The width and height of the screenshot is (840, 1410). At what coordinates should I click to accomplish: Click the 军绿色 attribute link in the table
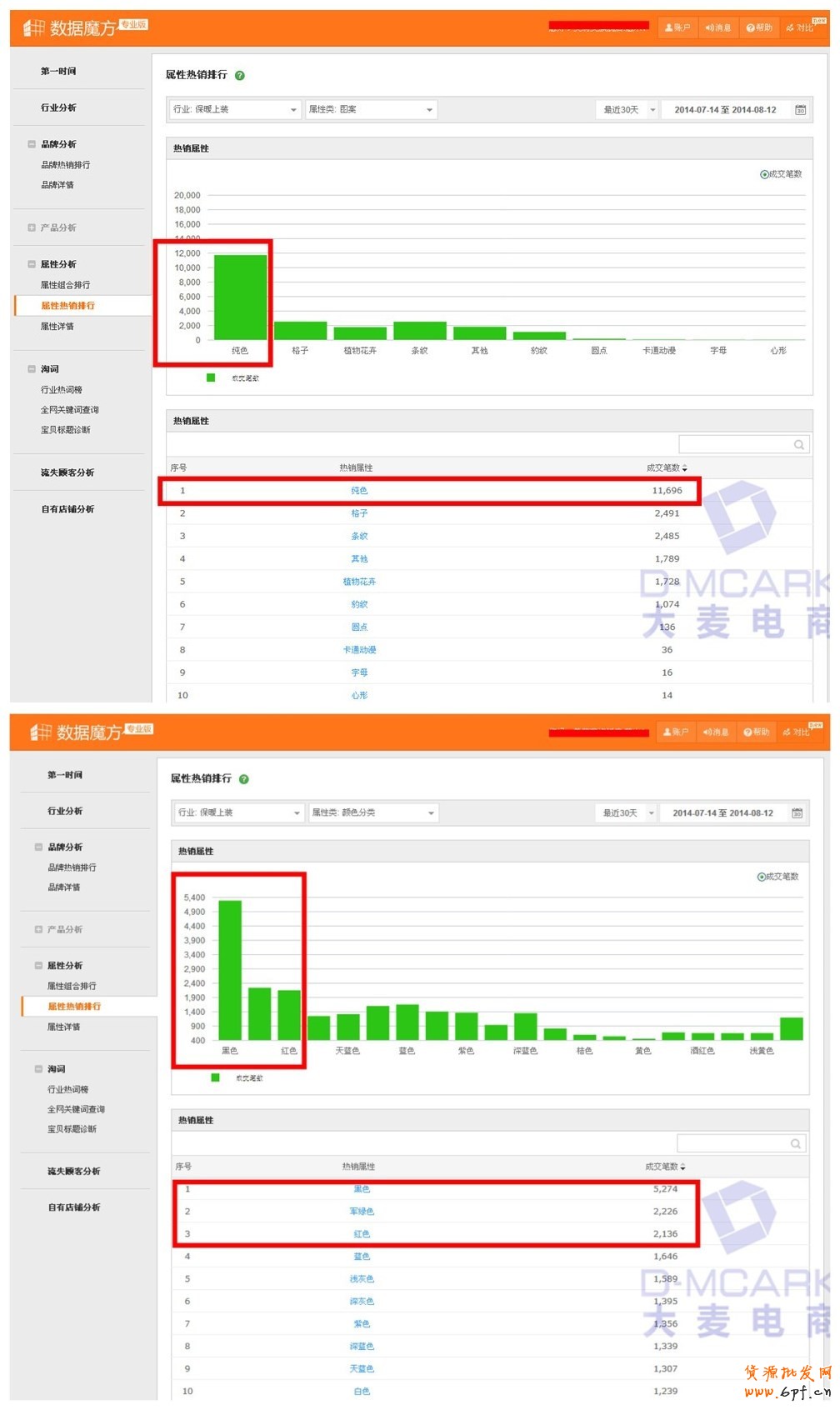coord(362,1212)
